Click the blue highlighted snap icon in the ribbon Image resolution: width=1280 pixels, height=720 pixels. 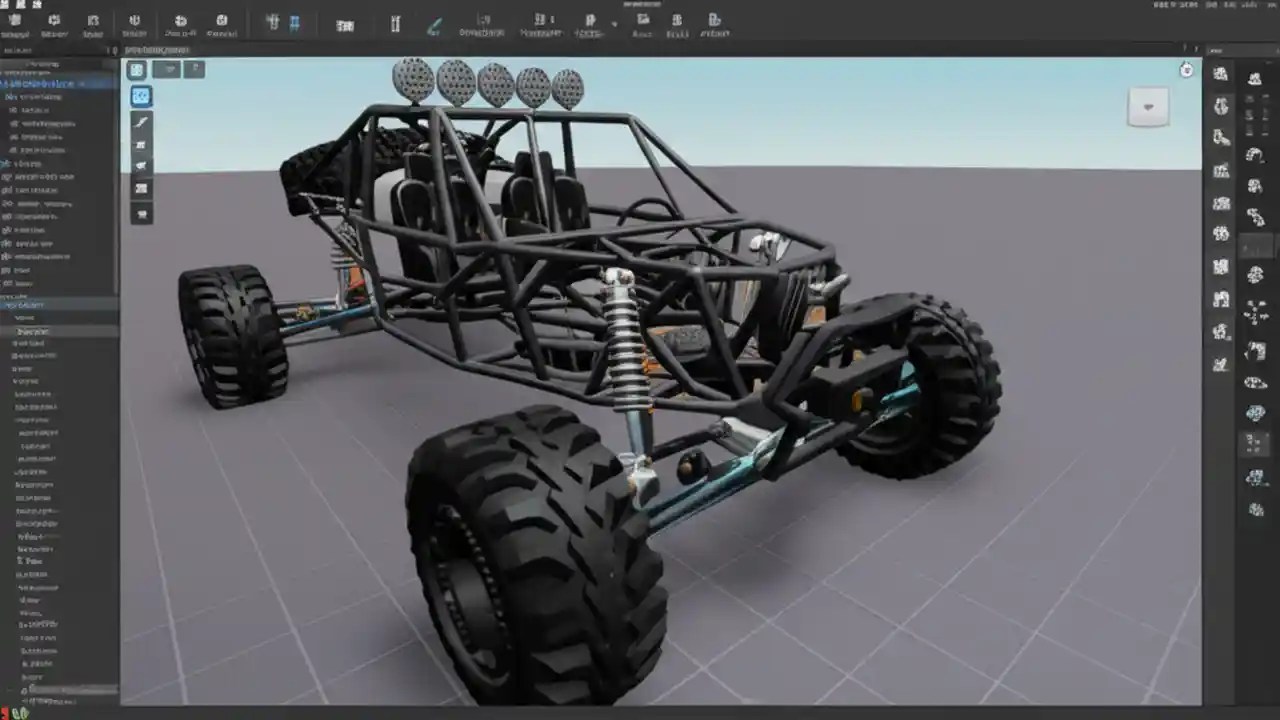[293, 22]
